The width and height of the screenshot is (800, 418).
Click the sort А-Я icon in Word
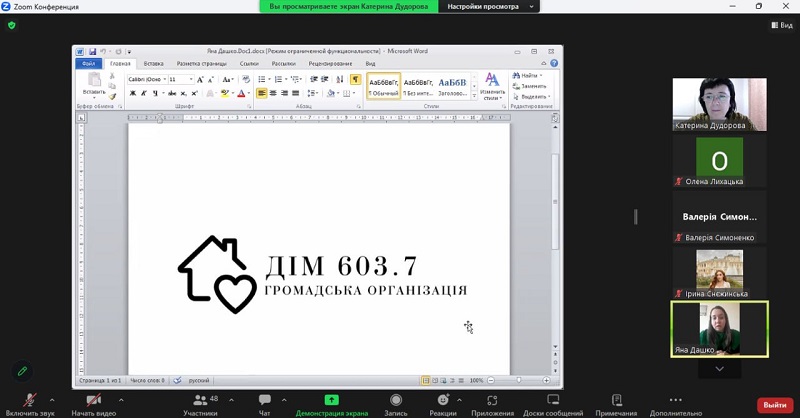pos(340,79)
